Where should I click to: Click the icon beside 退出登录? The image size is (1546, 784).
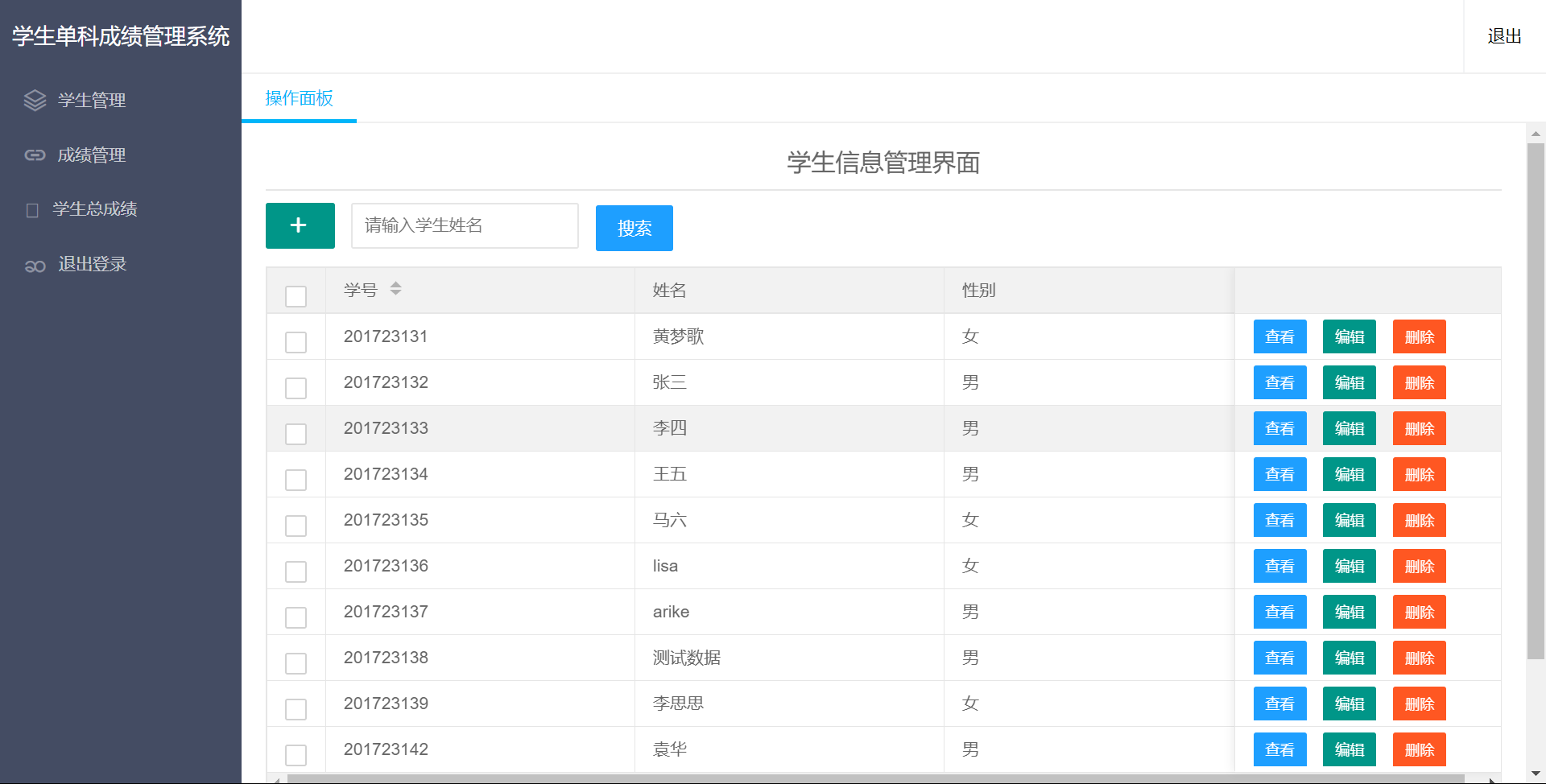click(x=35, y=266)
